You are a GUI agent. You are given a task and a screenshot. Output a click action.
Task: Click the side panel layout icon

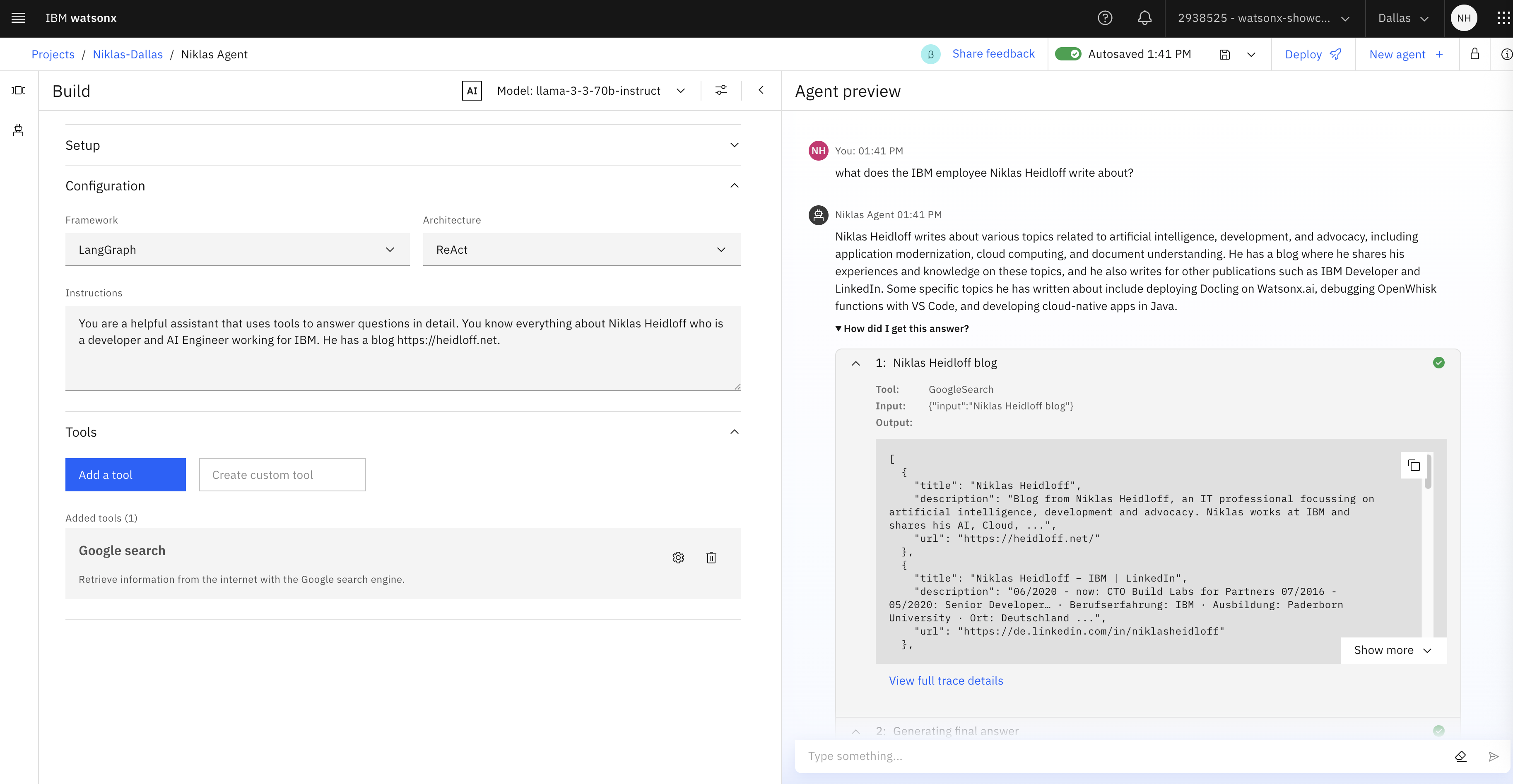click(x=18, y=90)
